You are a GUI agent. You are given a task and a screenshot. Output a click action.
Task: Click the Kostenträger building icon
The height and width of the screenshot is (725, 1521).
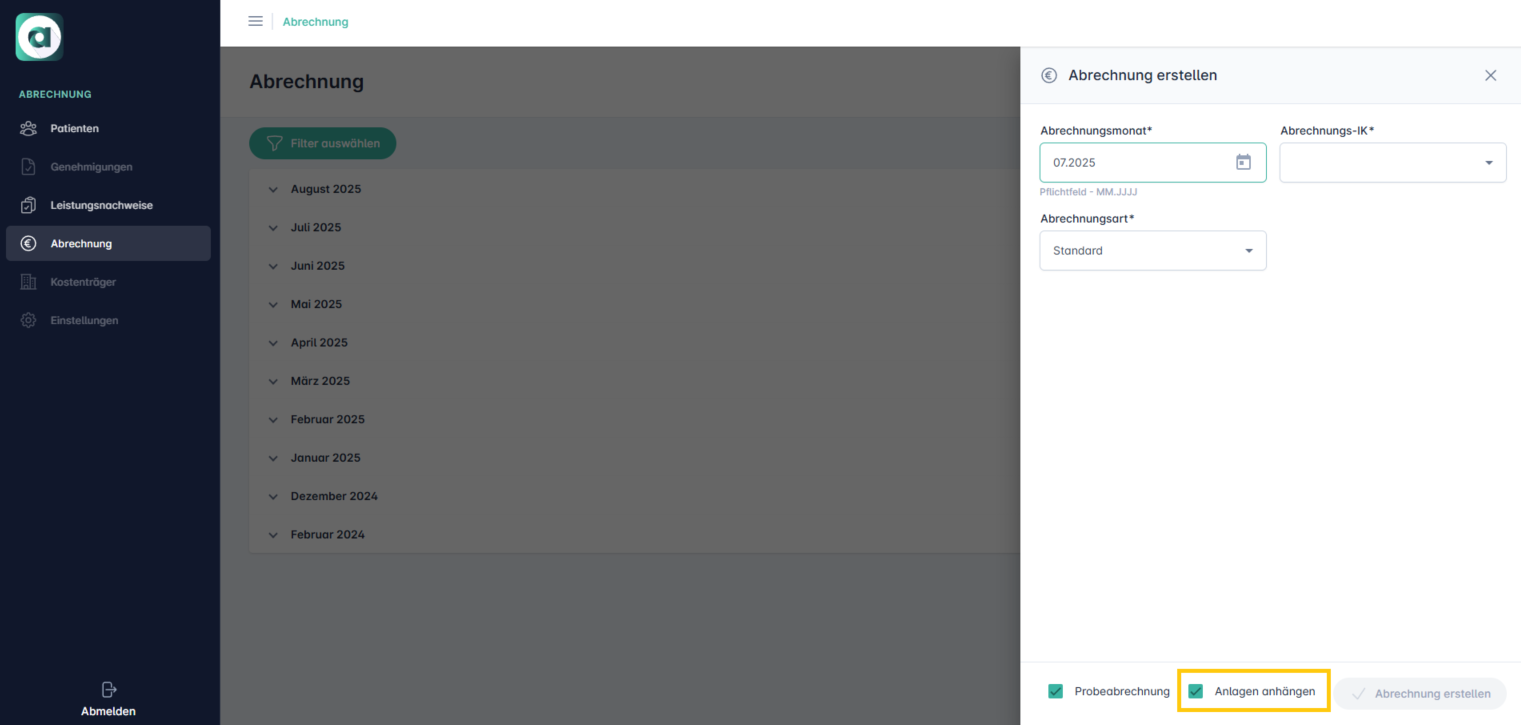click(29, 282)
